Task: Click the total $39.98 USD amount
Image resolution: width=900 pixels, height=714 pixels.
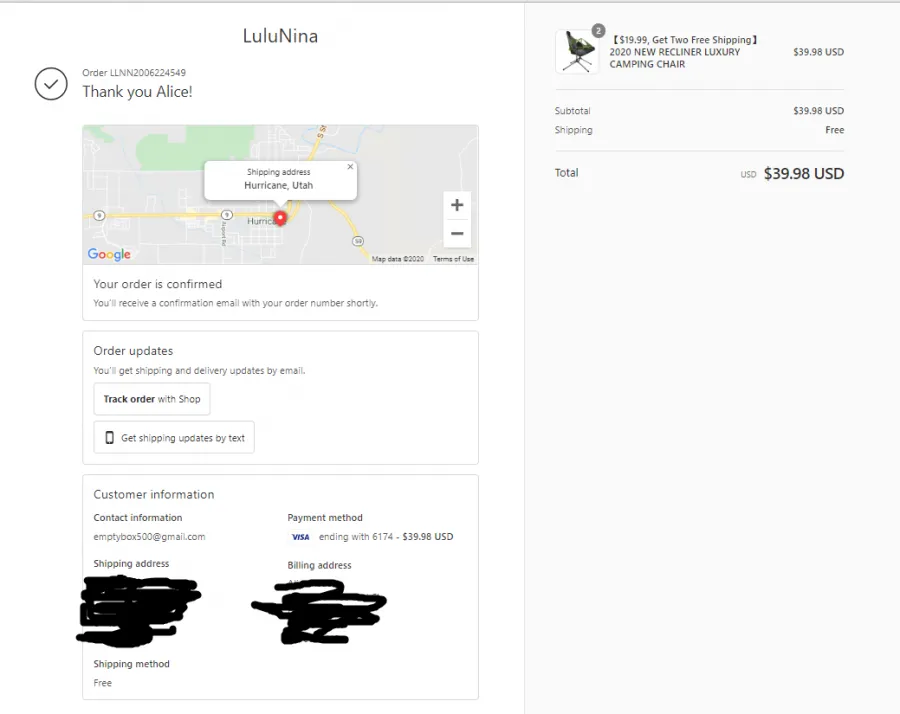Action: tap(804, 173)
